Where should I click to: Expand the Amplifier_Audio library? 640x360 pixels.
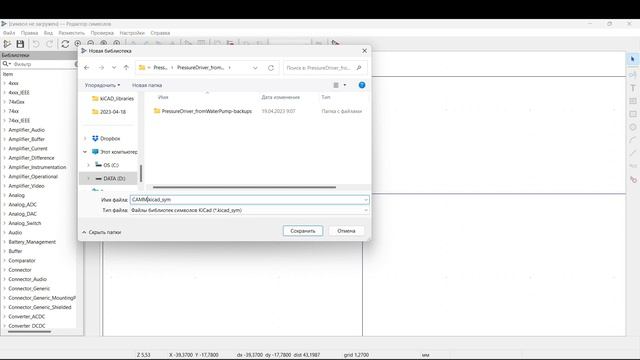pos(4,130)
